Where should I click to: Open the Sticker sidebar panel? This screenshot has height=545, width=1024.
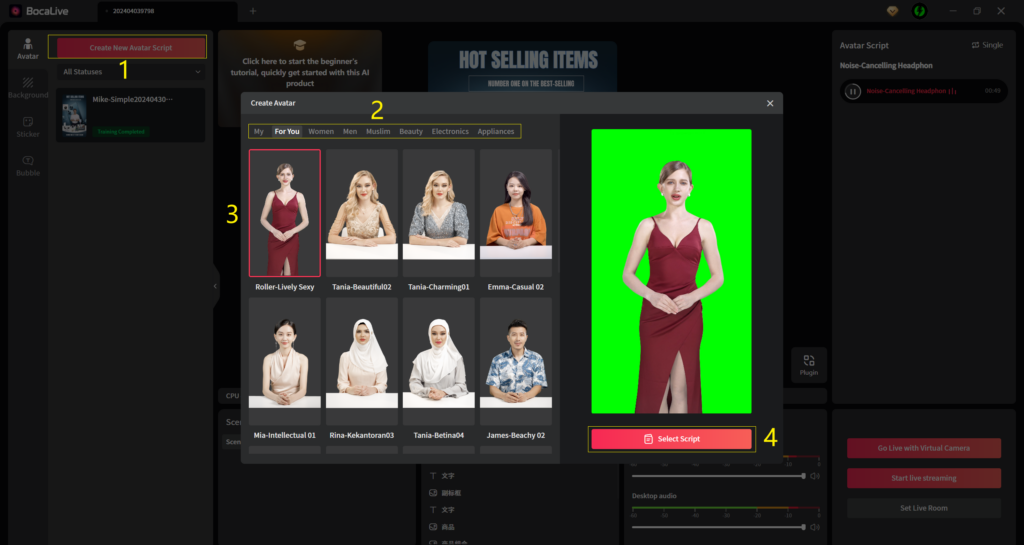pyautogui.click(x=27, y=127)
